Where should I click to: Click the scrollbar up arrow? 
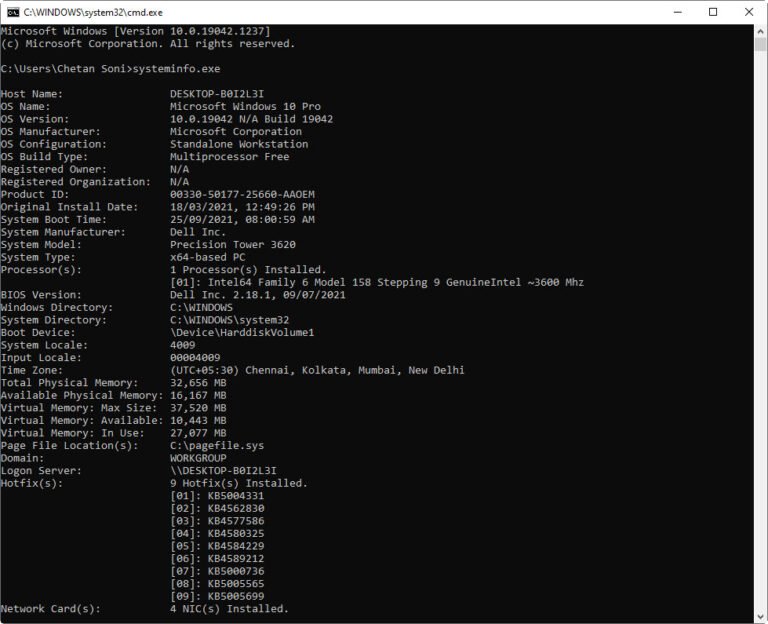point(760,31)
